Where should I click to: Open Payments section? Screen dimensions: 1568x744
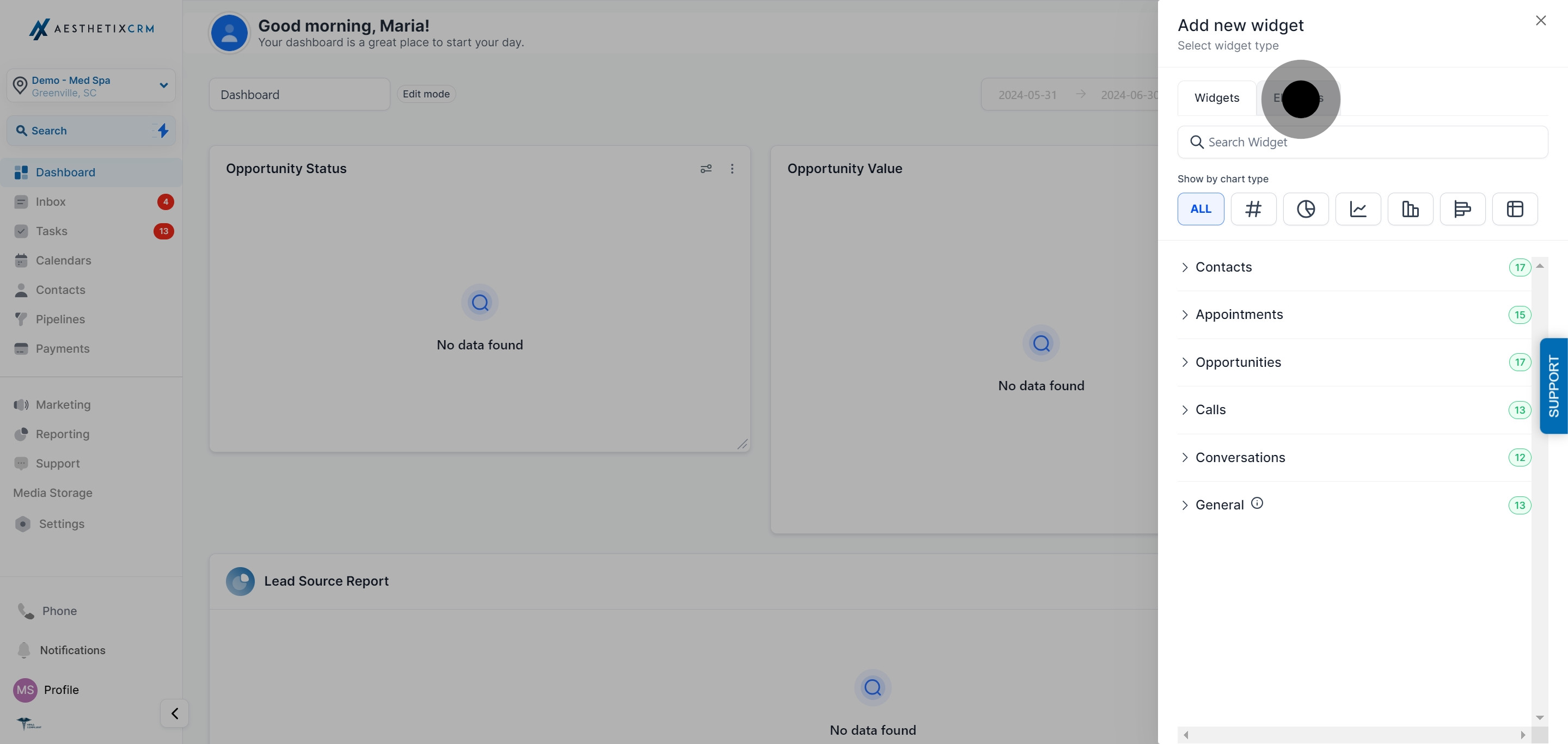click(91, 348)
